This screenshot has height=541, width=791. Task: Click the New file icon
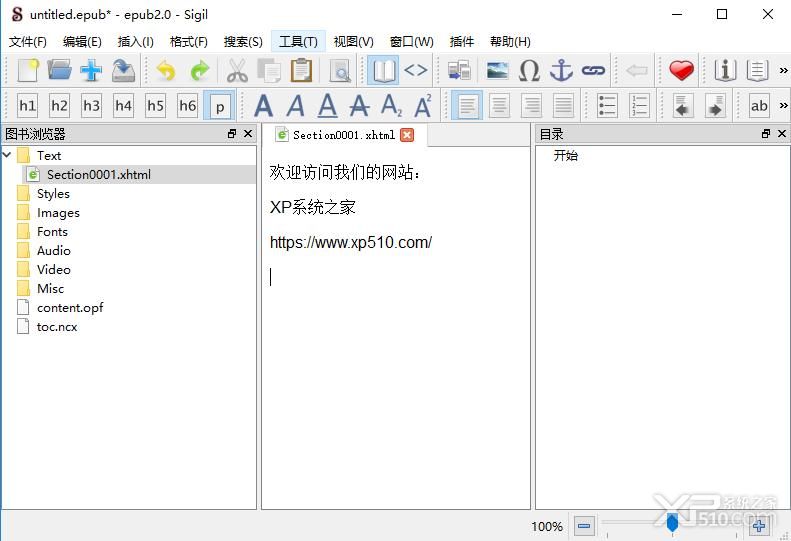(28, 70)
